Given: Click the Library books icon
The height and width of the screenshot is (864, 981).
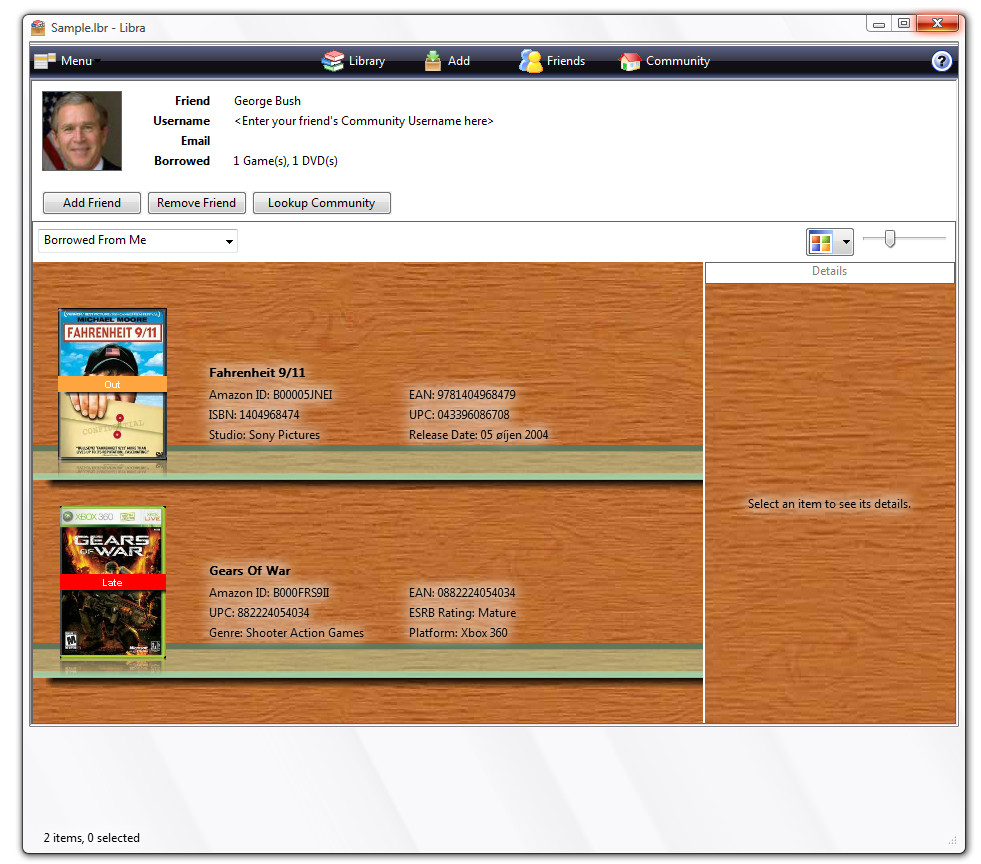Looking at the screenshot, I should coord(333,61).
